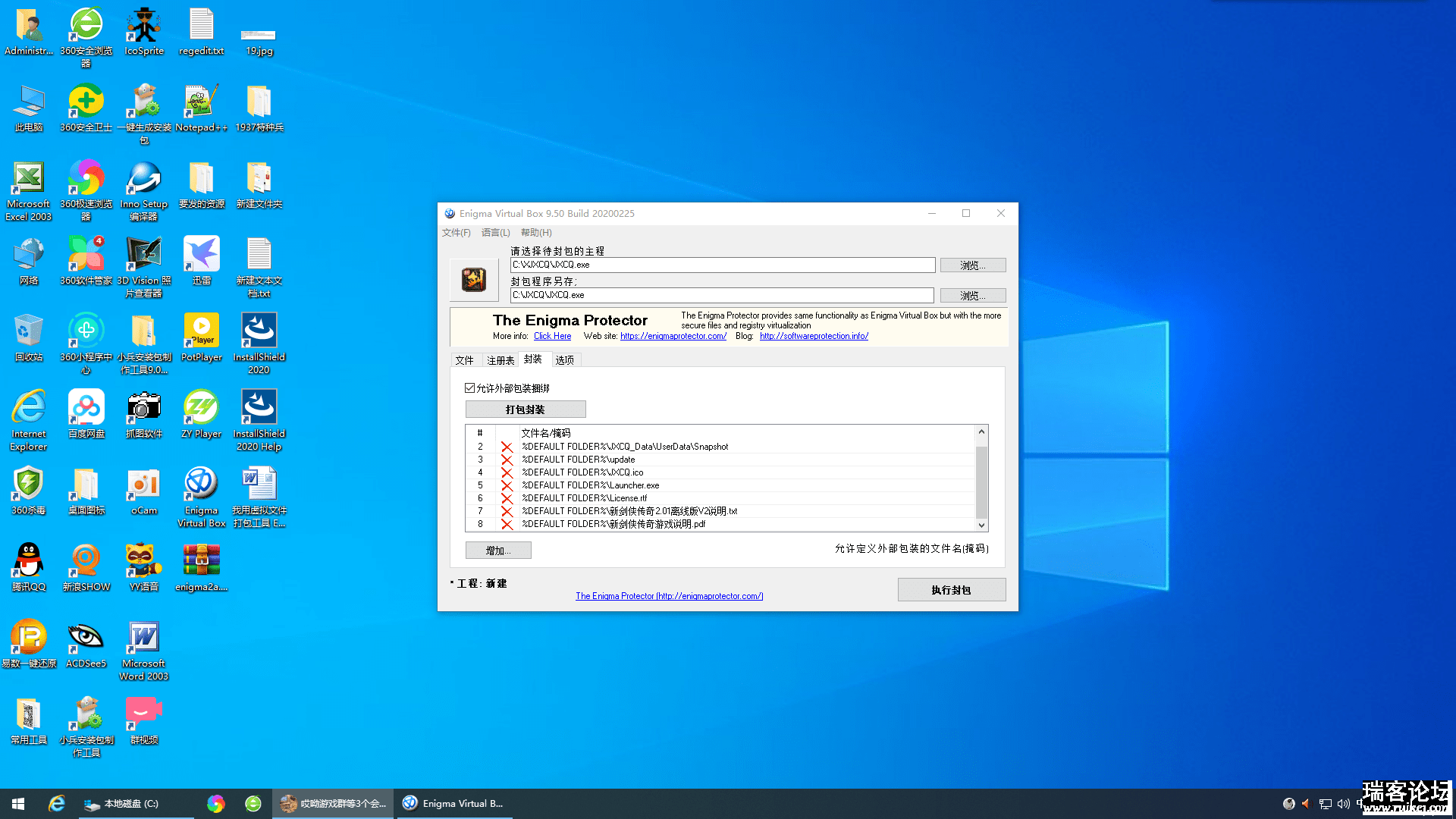Switch to the 注册表 tab
The image size is (1456, 819).
(x=500, y=360)
